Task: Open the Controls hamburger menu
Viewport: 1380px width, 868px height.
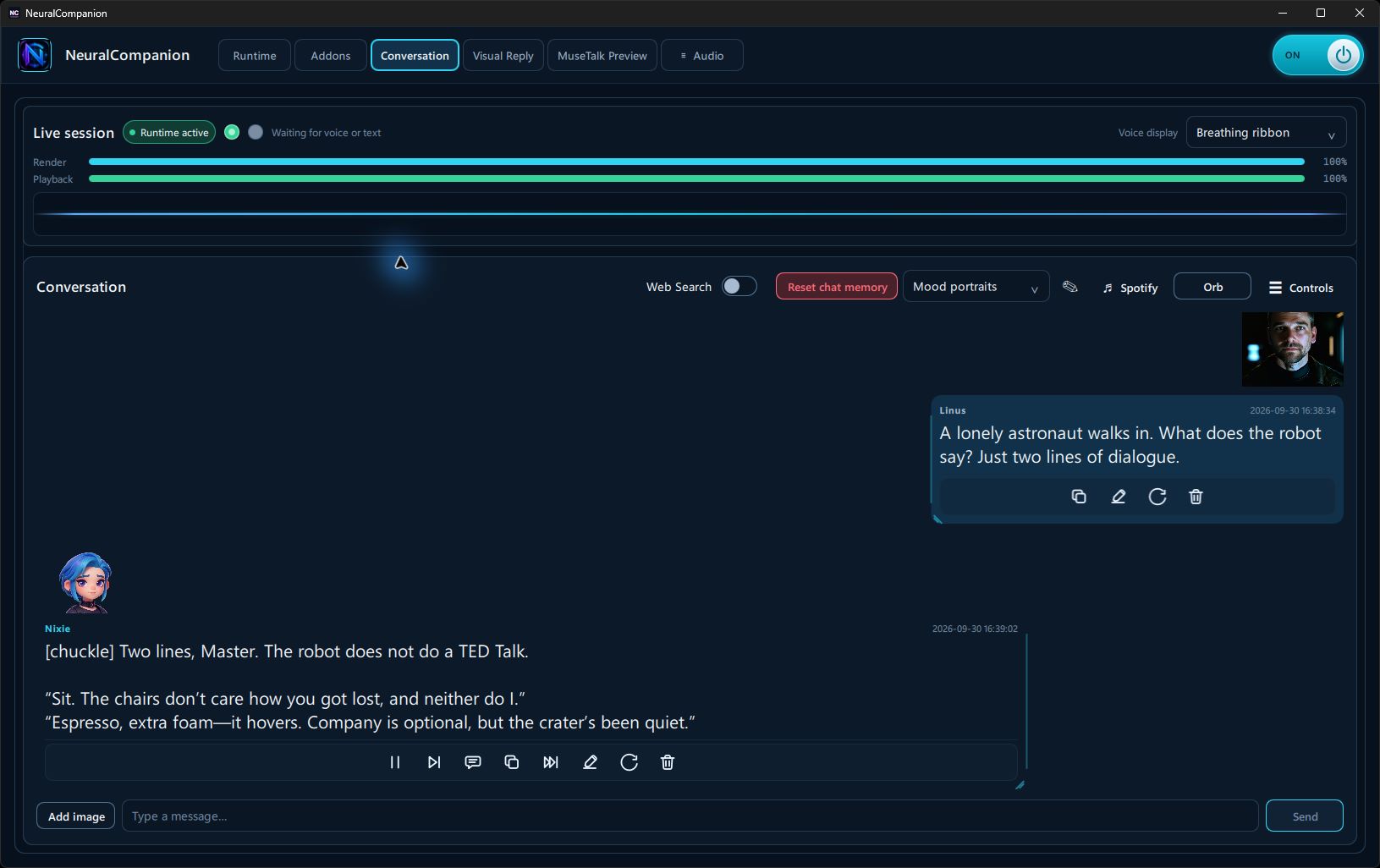Action: coord(1301,288)
